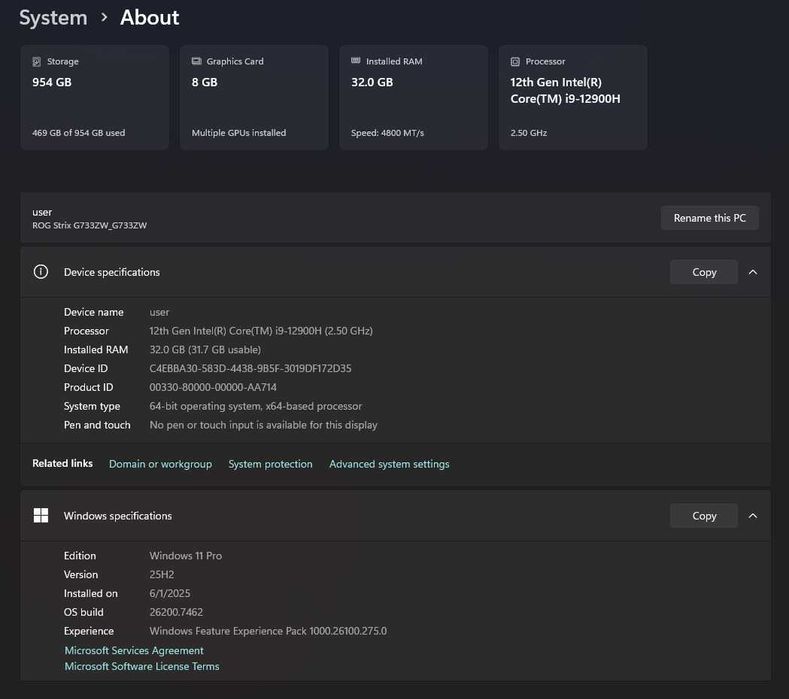Screen dimensions: 789x699
Task: Click the Storage card icon
Action: pyautogui.click(x=37, y=62)
